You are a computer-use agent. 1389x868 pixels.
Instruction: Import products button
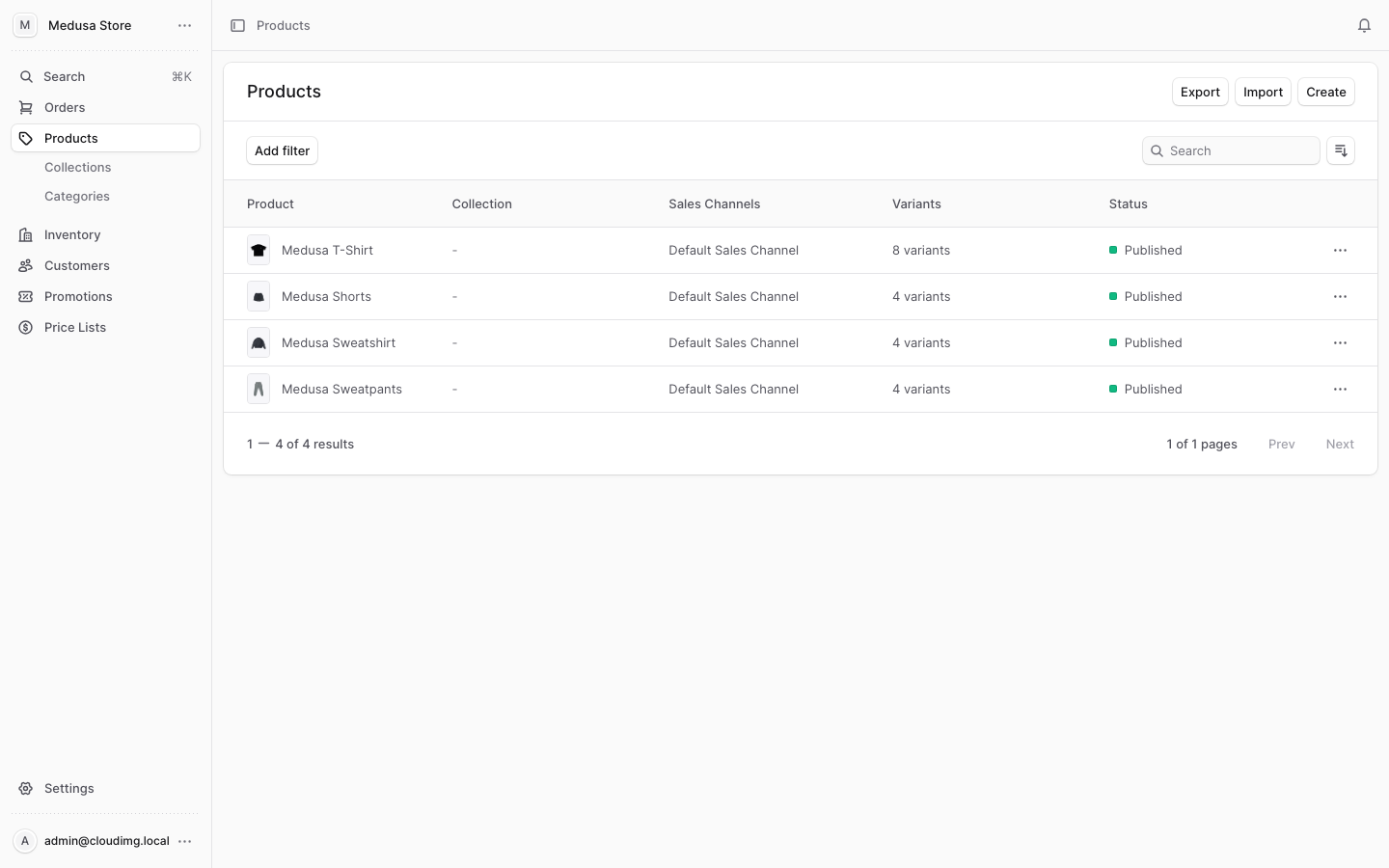[1263, 92]
